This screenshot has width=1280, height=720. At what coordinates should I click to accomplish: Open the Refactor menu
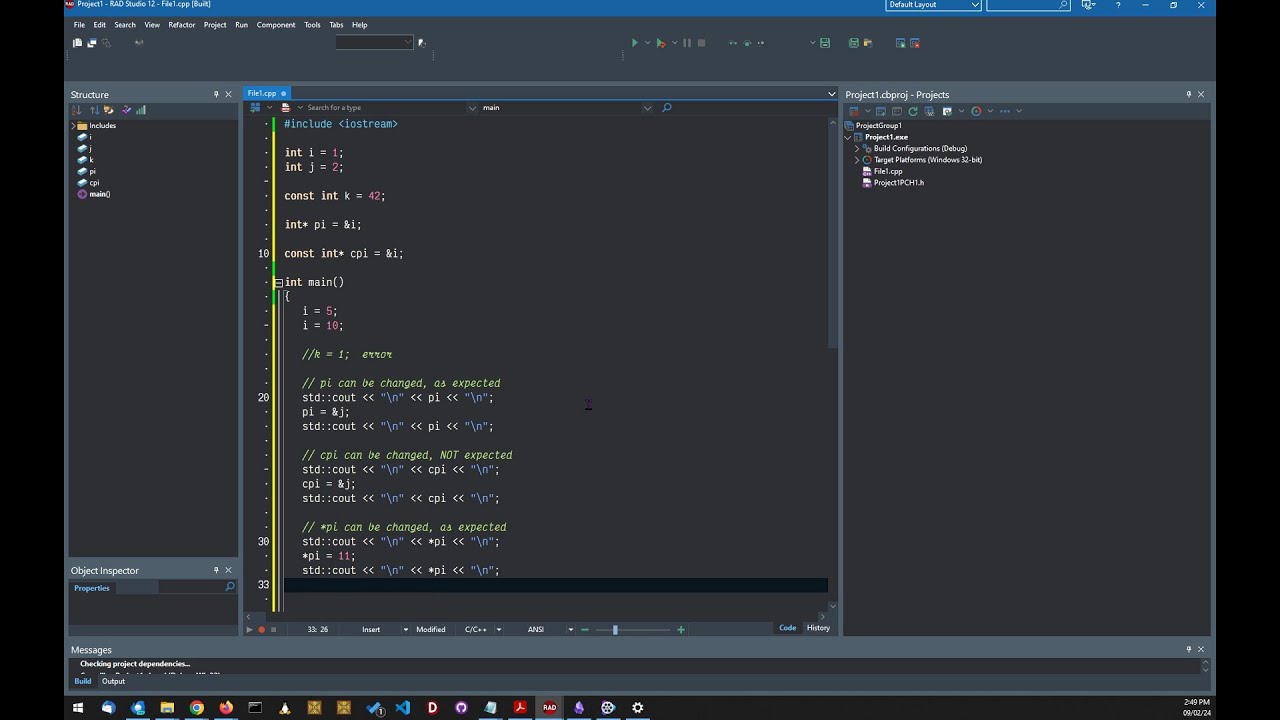[182, 25]
